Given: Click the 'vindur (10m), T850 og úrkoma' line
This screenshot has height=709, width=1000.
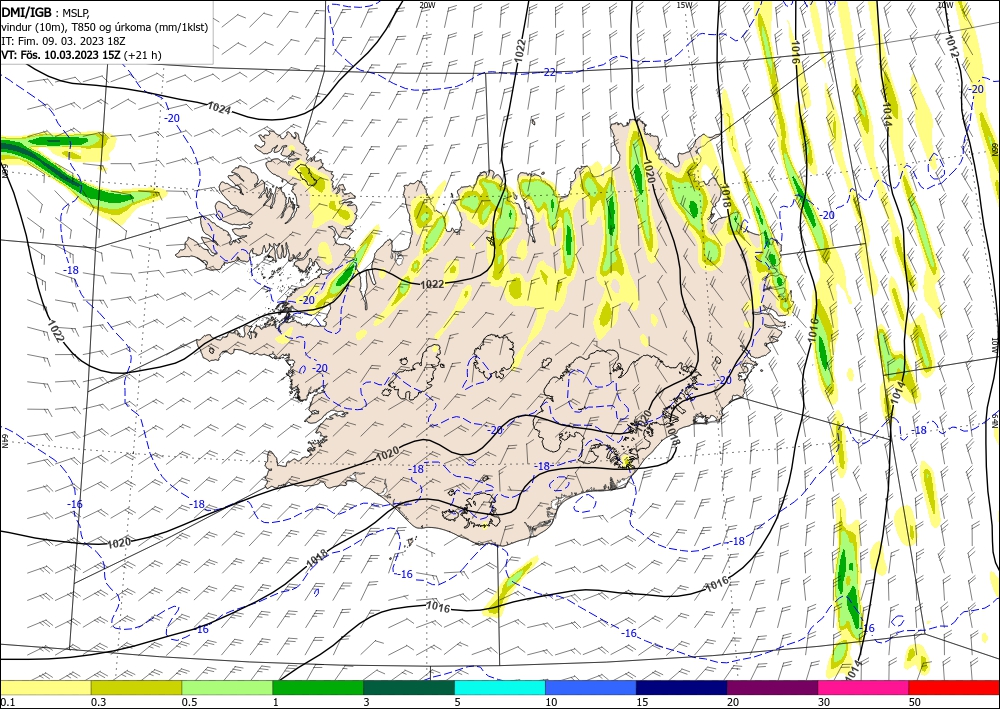Looking at the screenshot, I should pos(105,27).
